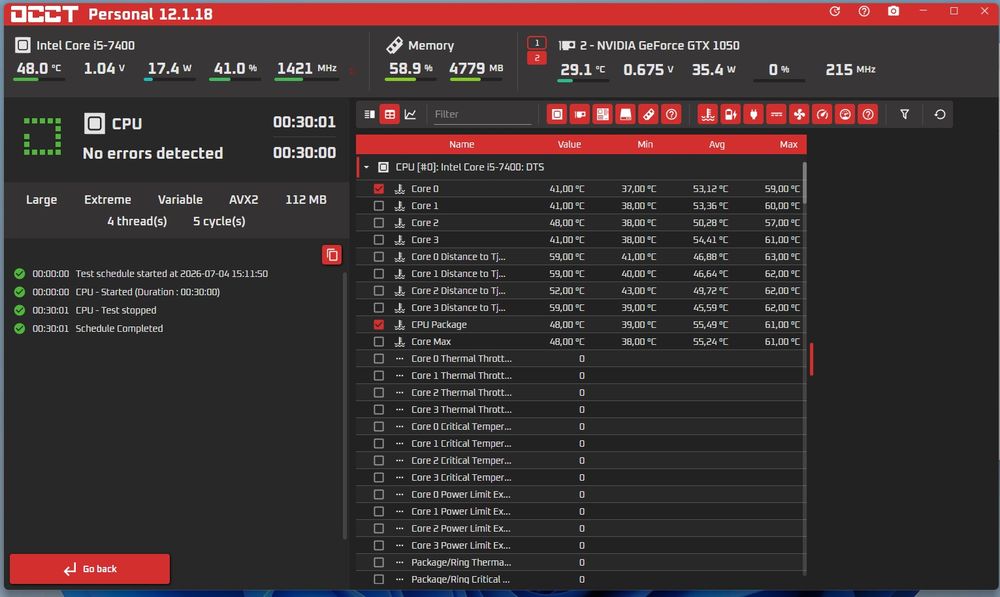
Task: Sort by the Name column header
Action: point(461,145)
